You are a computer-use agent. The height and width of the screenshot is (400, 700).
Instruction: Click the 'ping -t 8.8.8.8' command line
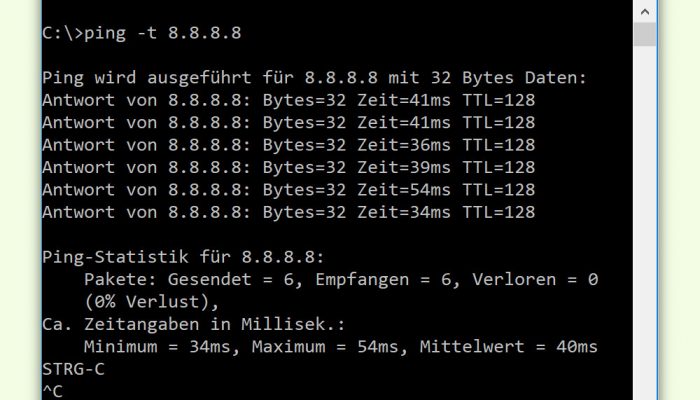[142, 33]
